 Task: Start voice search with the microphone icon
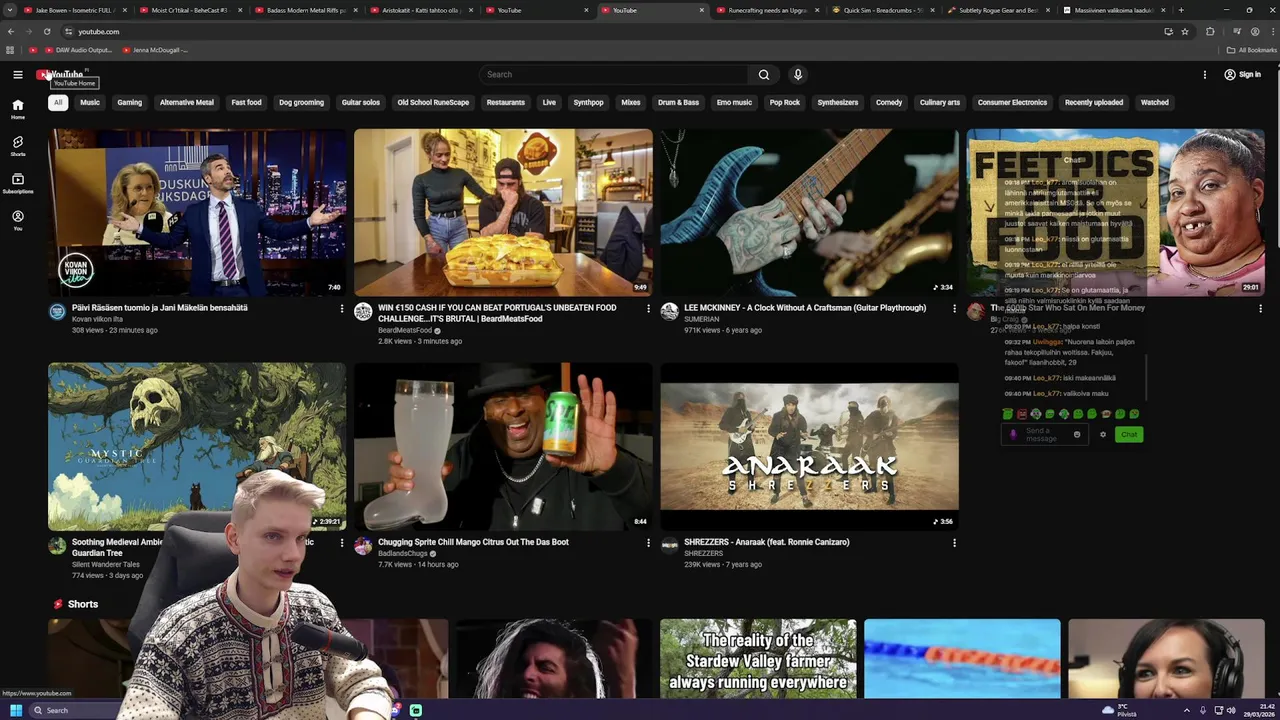pyautogui.click(x=798, y=74)
